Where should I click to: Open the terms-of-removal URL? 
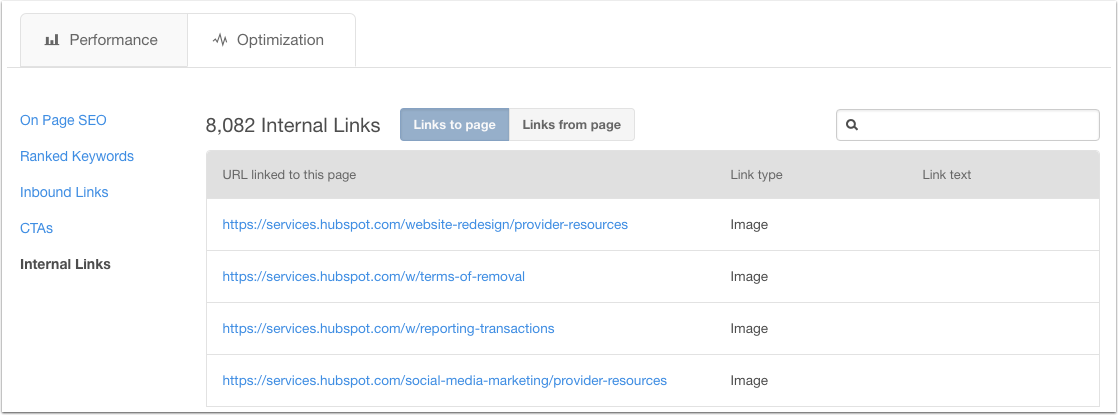coord(374,277)
